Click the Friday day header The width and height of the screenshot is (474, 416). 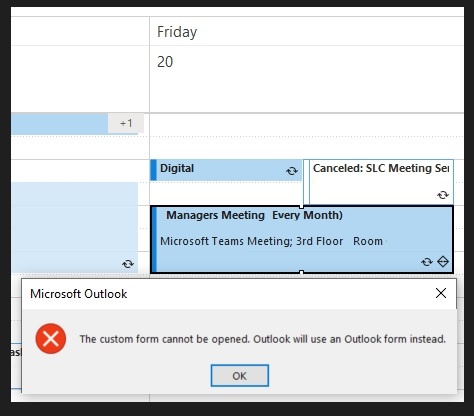click(x=177, y=32)
